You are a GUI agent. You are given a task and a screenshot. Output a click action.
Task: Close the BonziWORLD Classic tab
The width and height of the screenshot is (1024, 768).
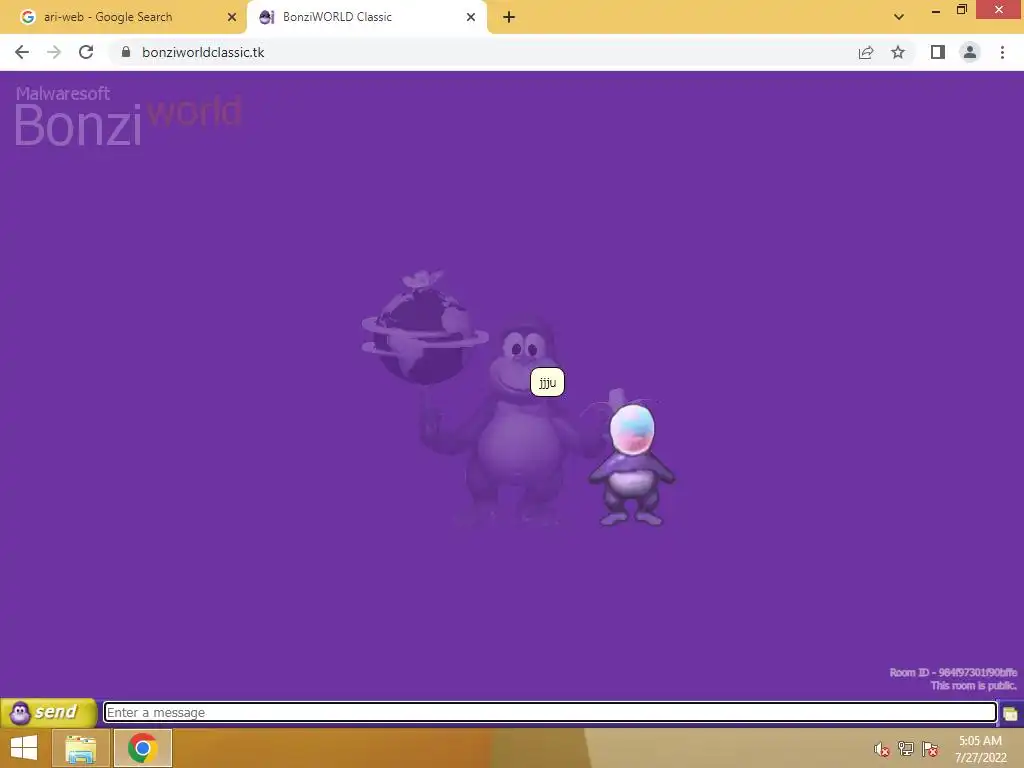pos(471,17)
